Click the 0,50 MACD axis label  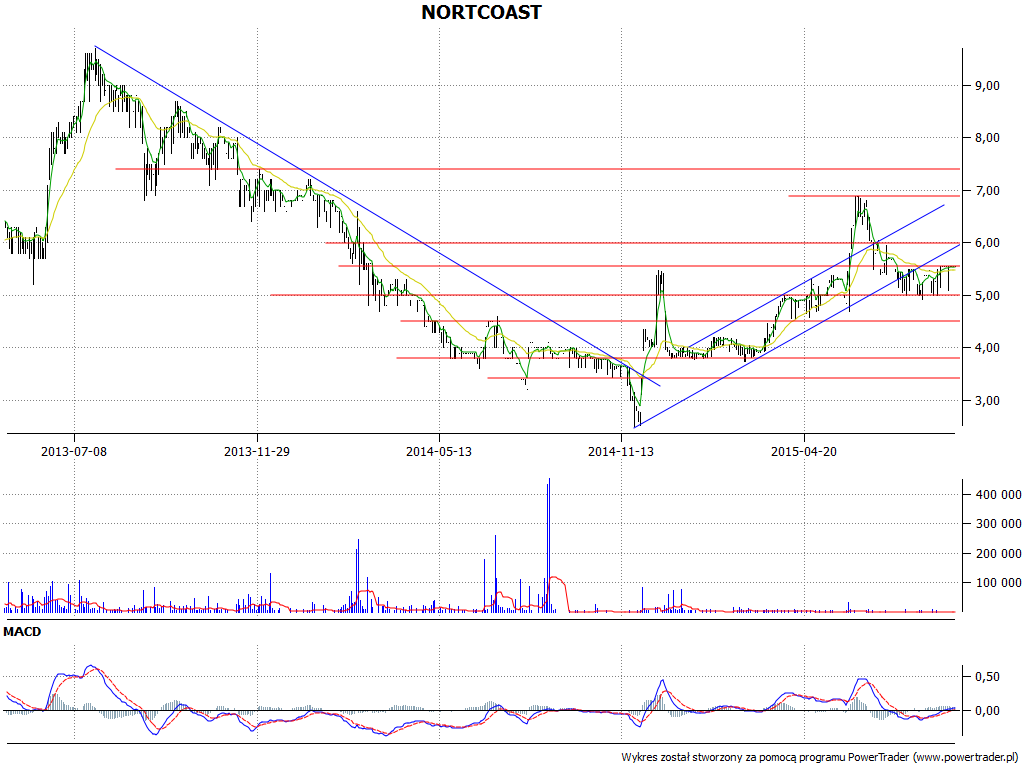[x=987, y=677]
